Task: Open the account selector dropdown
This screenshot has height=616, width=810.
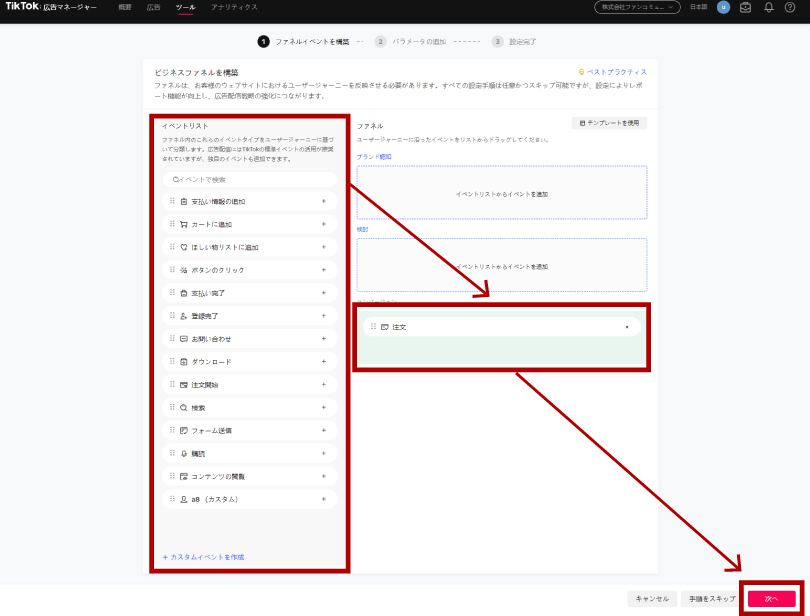Action: (637, 7)
